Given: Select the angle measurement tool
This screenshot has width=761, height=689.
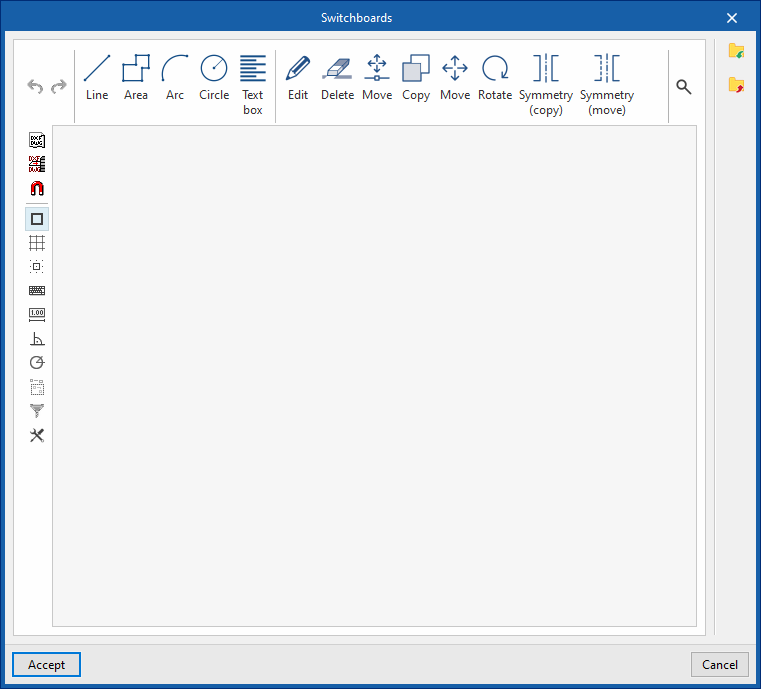Looking at the screenshot, I should click(37, 339).
